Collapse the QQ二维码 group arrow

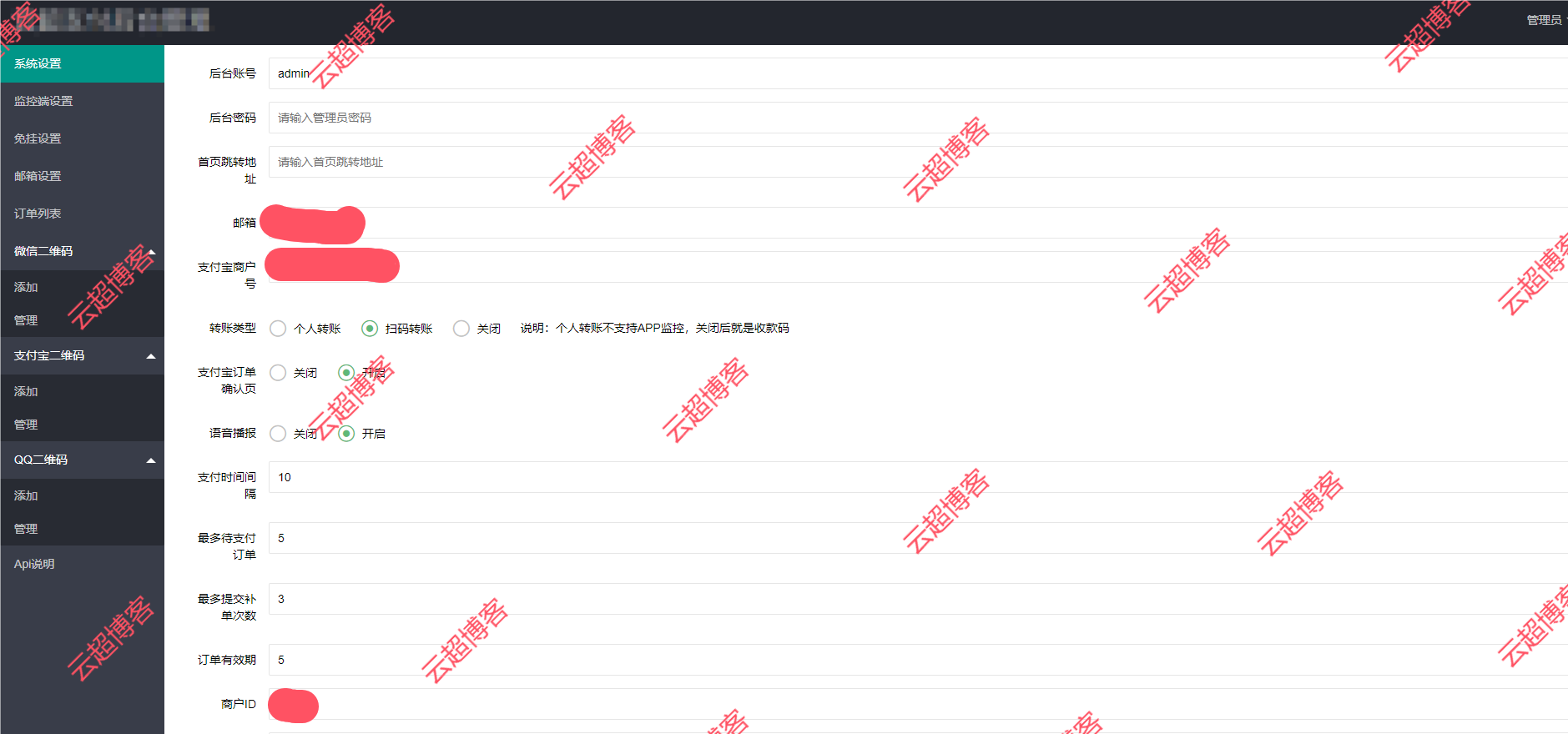click(151, 460)
